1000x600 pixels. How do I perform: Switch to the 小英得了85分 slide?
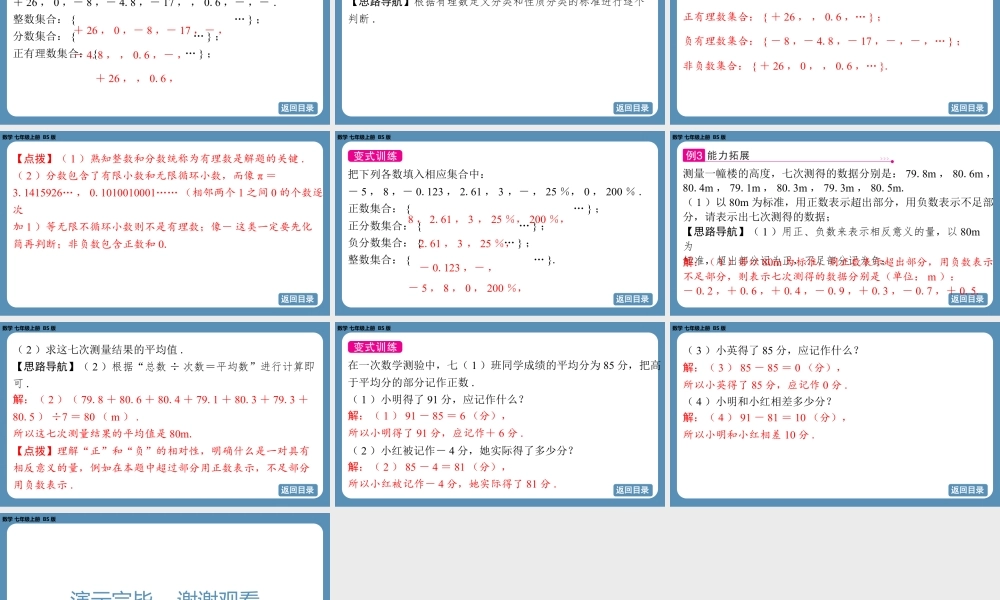pyautogui.click(x=835, y=420)
